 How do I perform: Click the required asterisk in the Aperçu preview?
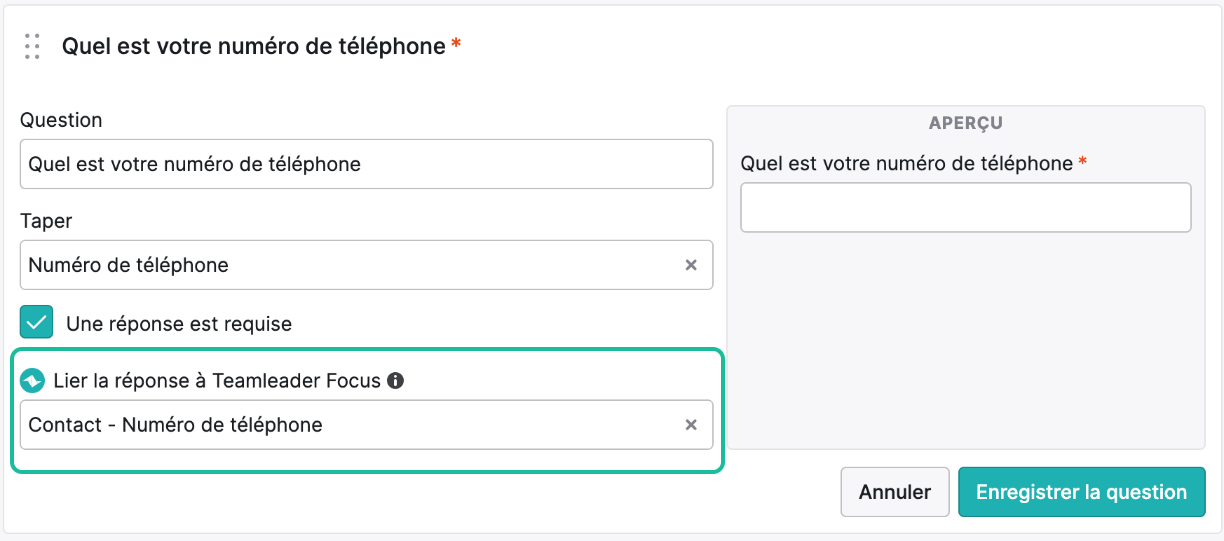[1082, 161]
